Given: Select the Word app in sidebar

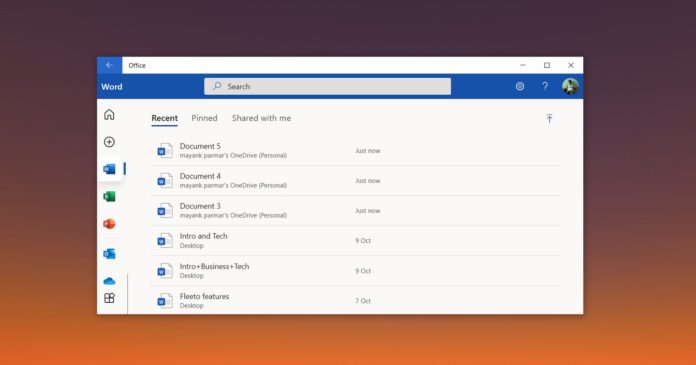Looking at the screenshot, I should [x=109, y=169].
